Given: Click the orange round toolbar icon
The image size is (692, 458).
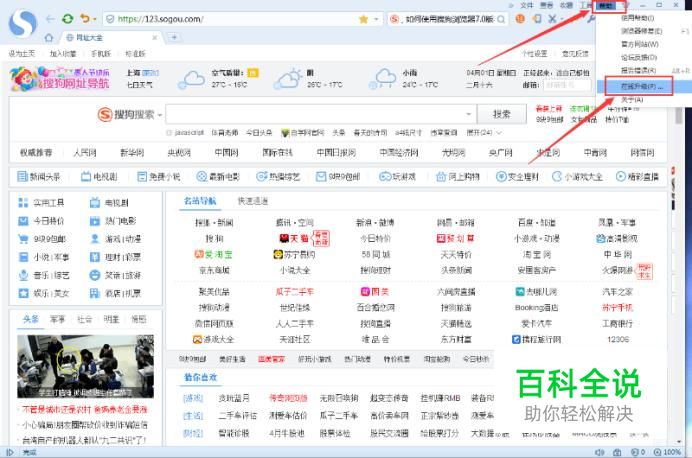Looking at the screenshot, I should pos(520,19).
